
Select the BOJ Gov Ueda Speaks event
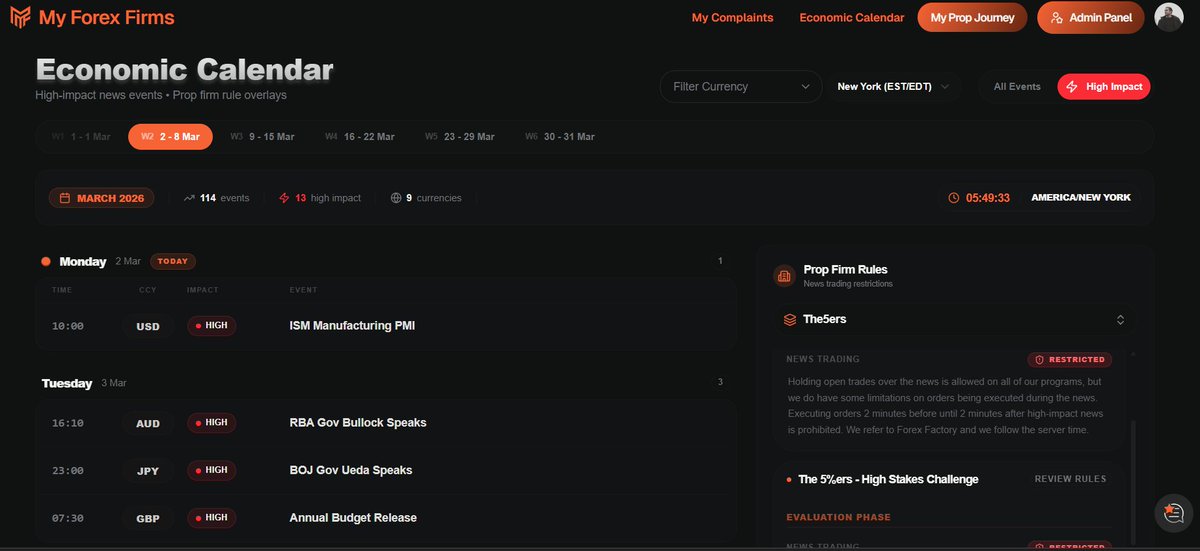click(351, 470)
